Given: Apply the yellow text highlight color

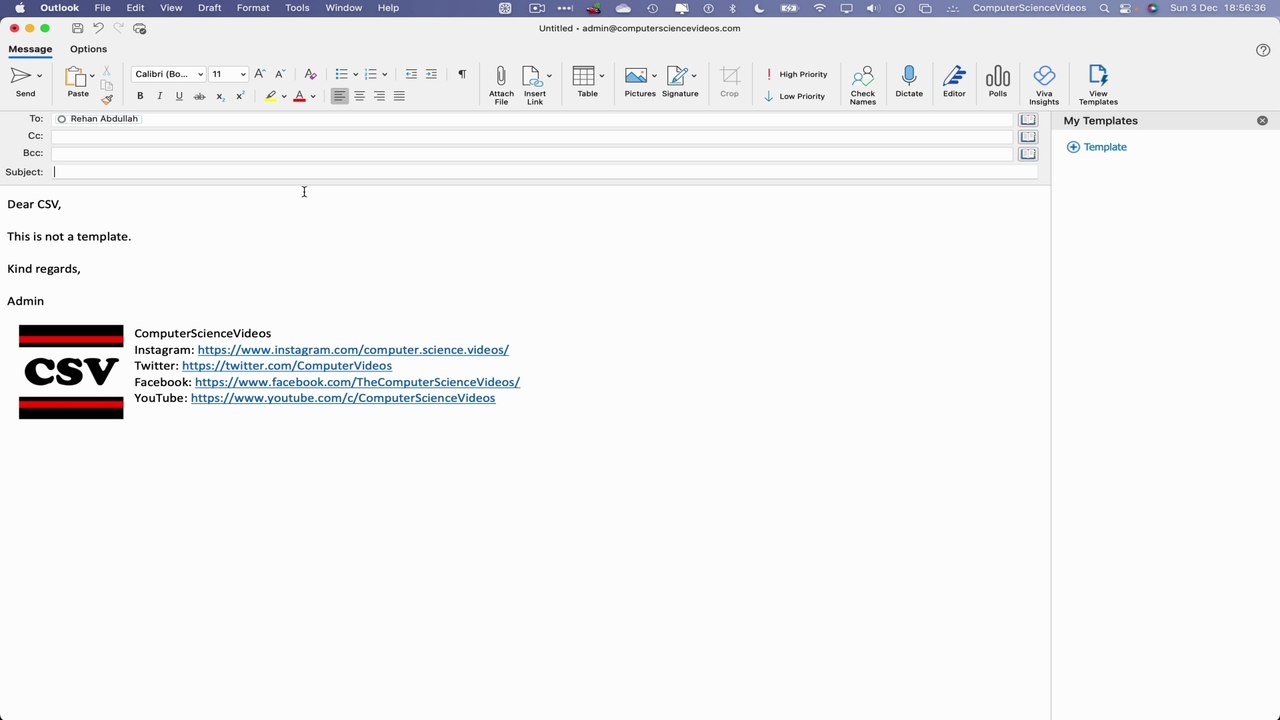Looking at the screenshot, I should point(270,96).
